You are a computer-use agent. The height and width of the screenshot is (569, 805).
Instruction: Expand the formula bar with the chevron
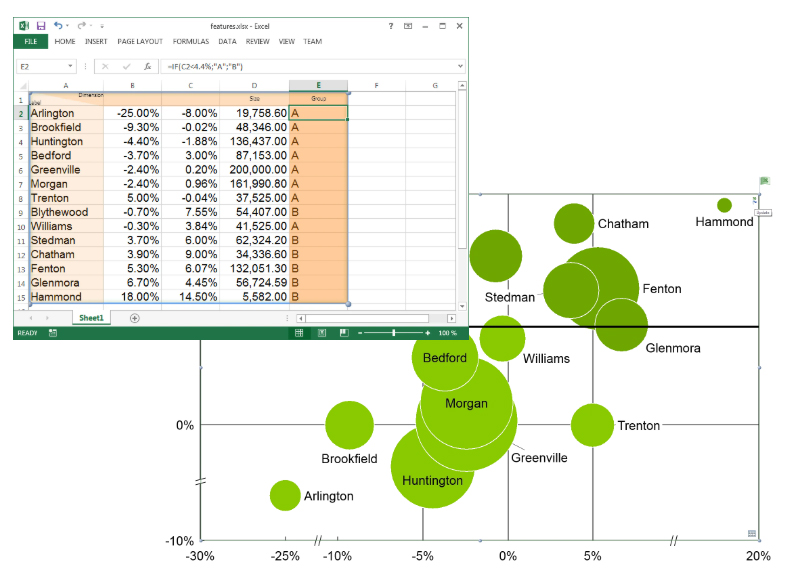point(460,66)
